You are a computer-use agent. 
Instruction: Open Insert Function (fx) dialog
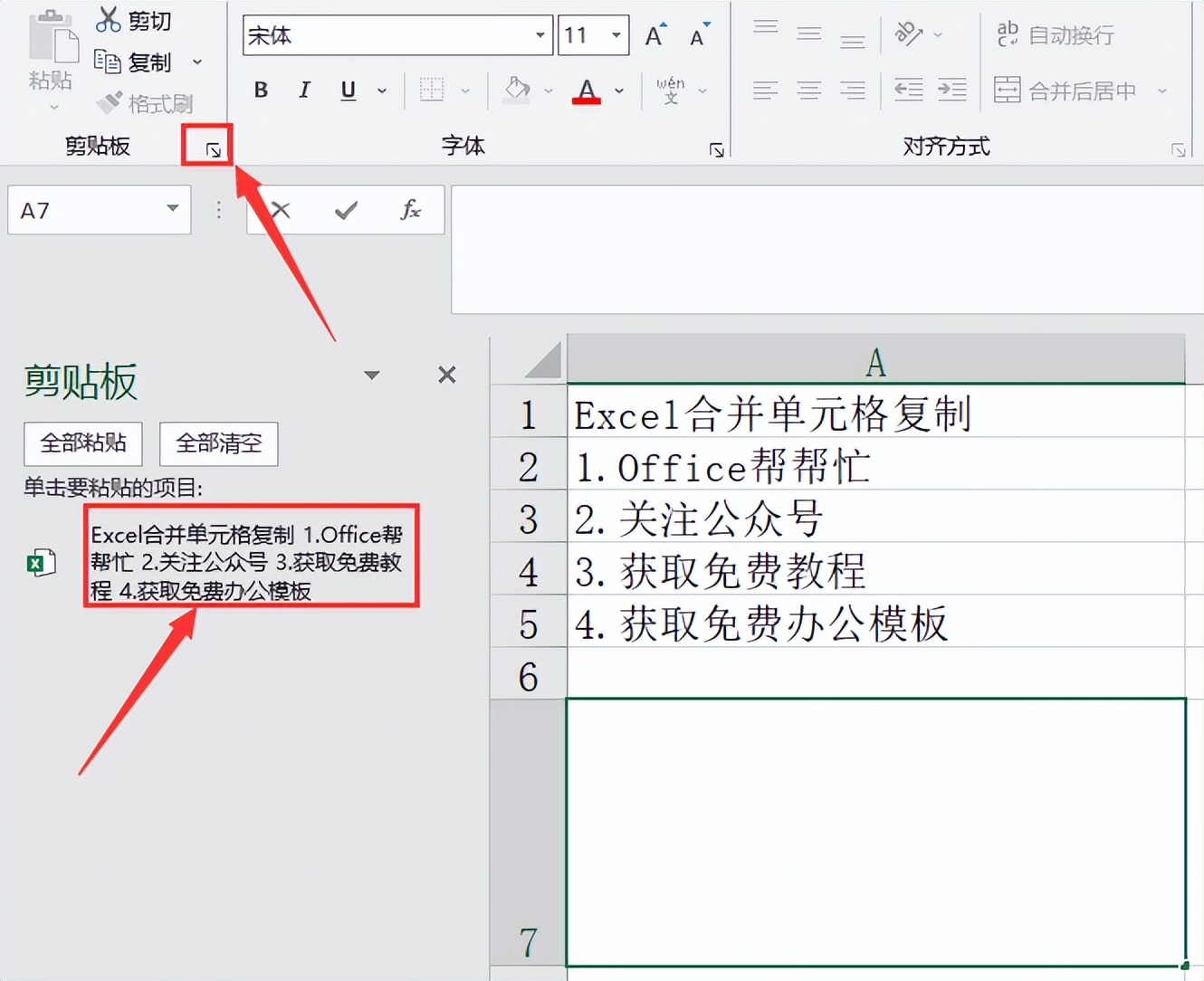[411, 210]
